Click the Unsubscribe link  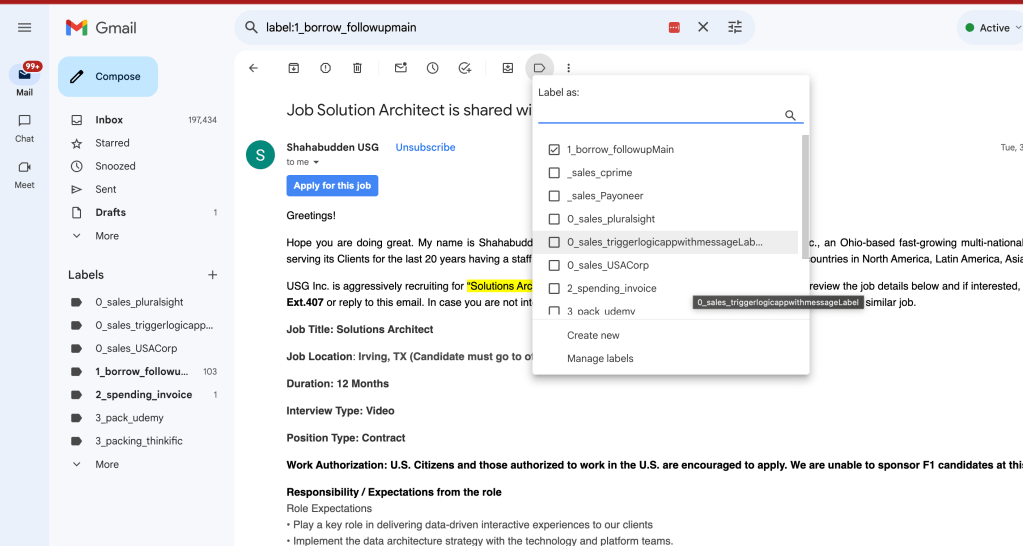[425, 147]
